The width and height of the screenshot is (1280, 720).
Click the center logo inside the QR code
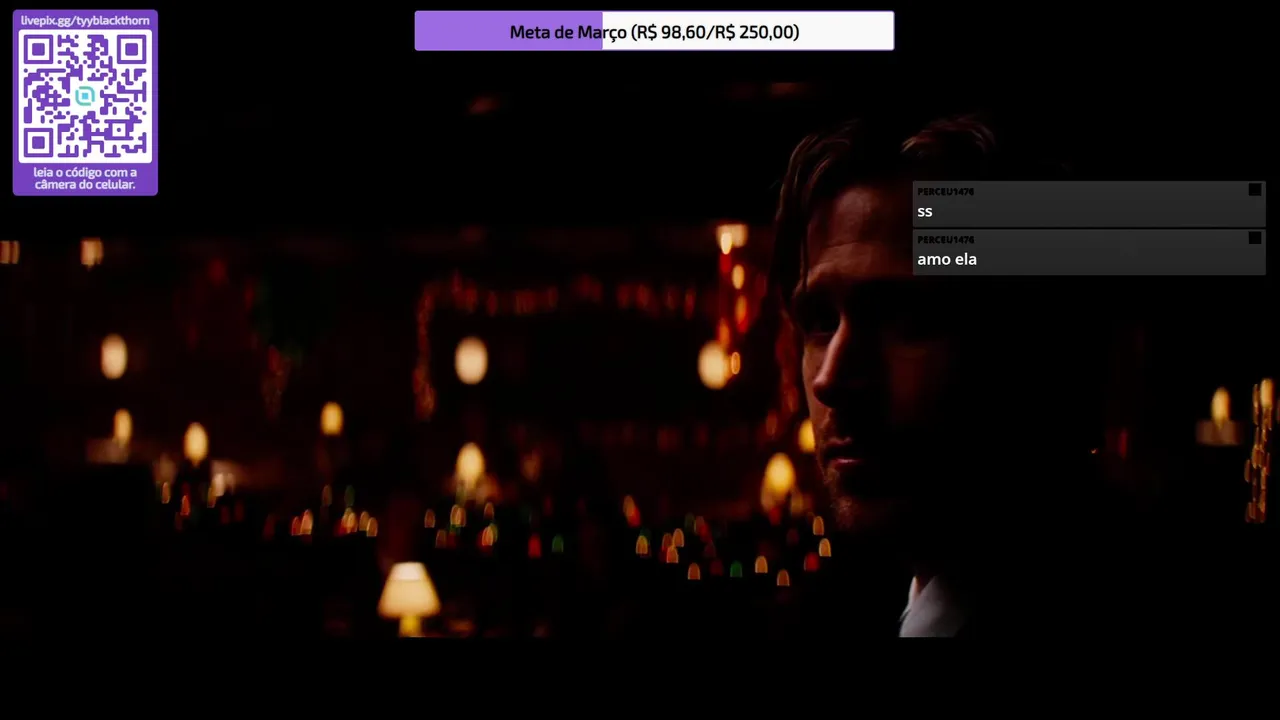[x=85, y=96]
